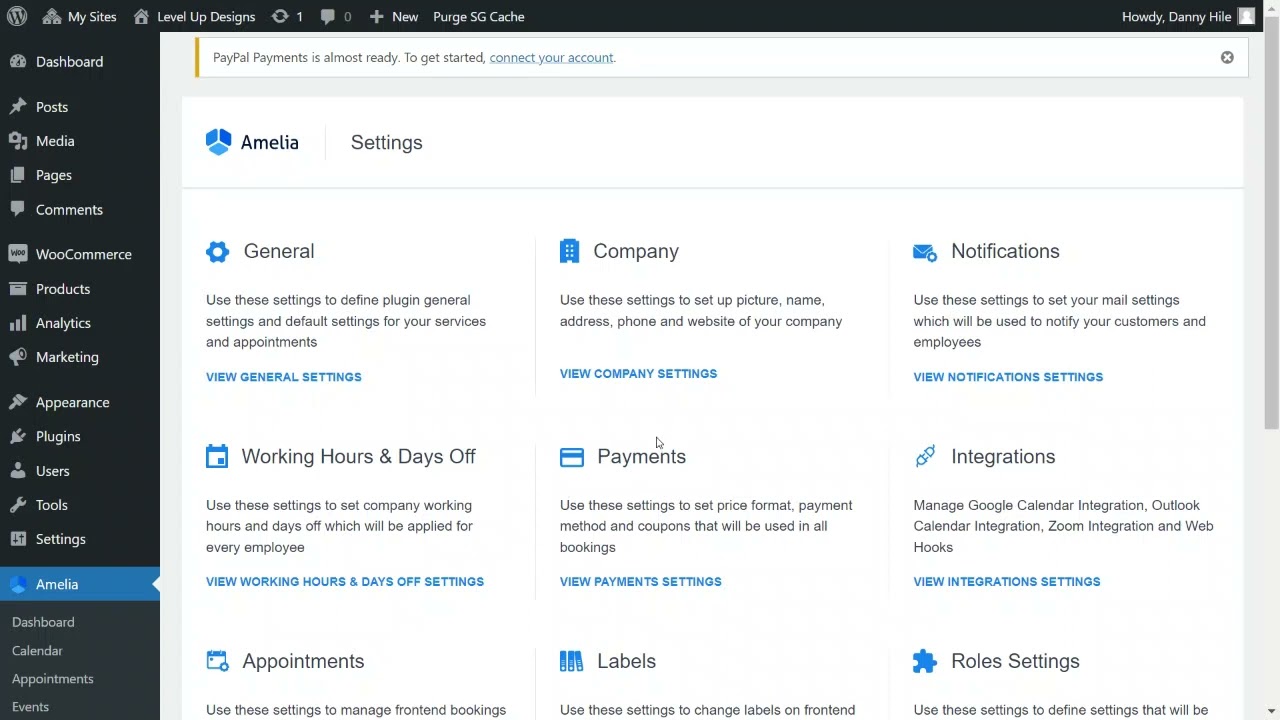Click the Pages icon in sidebar
Screen dimensions: 1280x720
point(18,175)
